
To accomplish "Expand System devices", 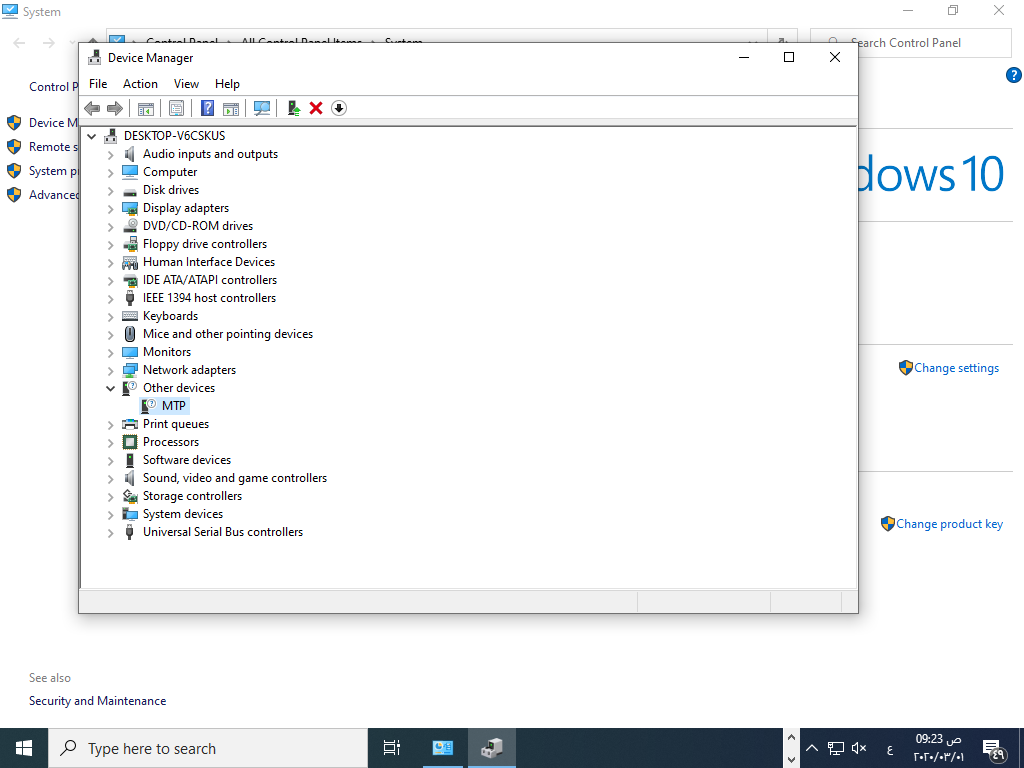I will [110, 515].
